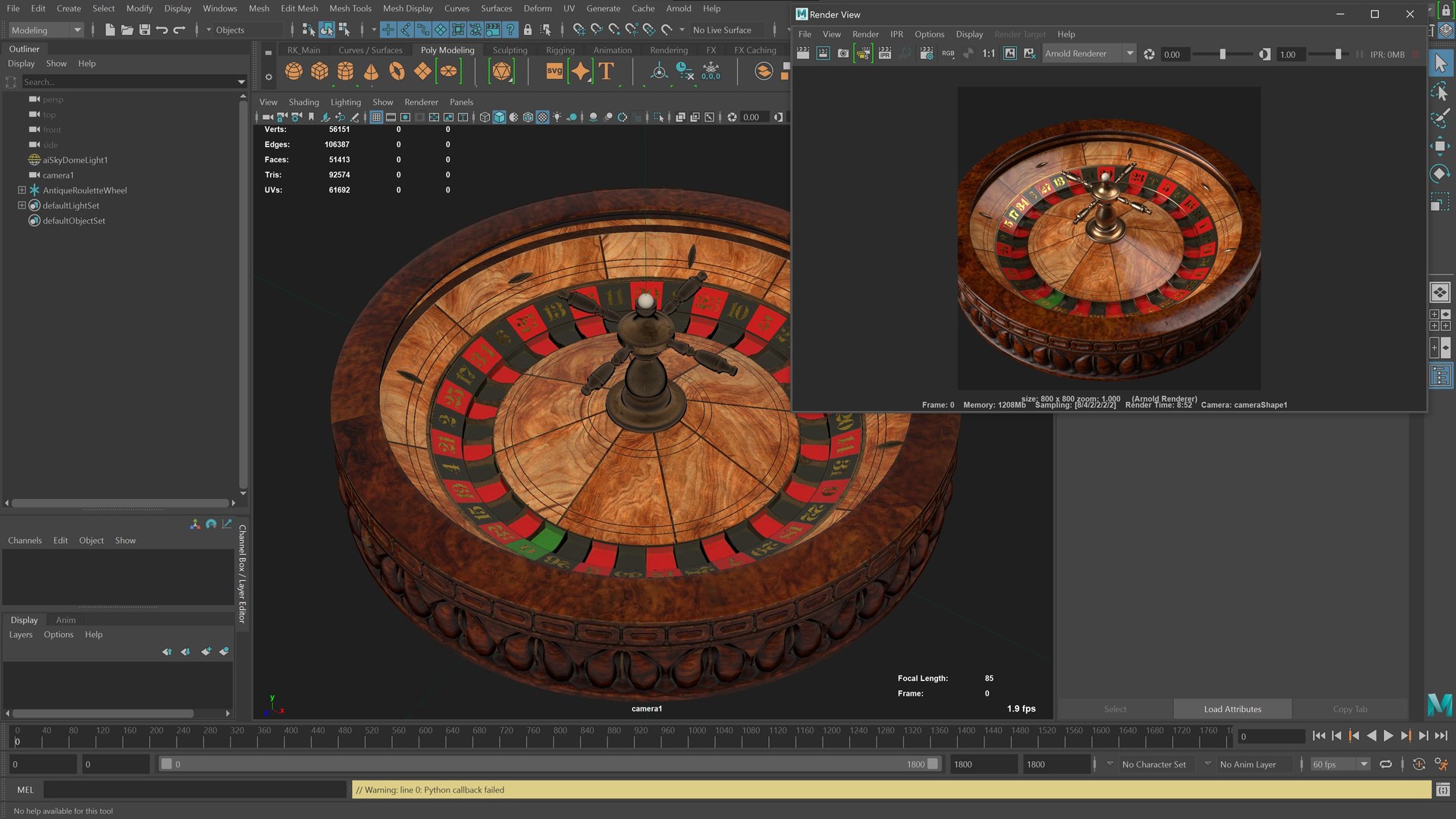This screenshot has width=1456, height=819.
Task: Click the Select tool arrow in the right toolbox
Action: (x=1440, y=64)
